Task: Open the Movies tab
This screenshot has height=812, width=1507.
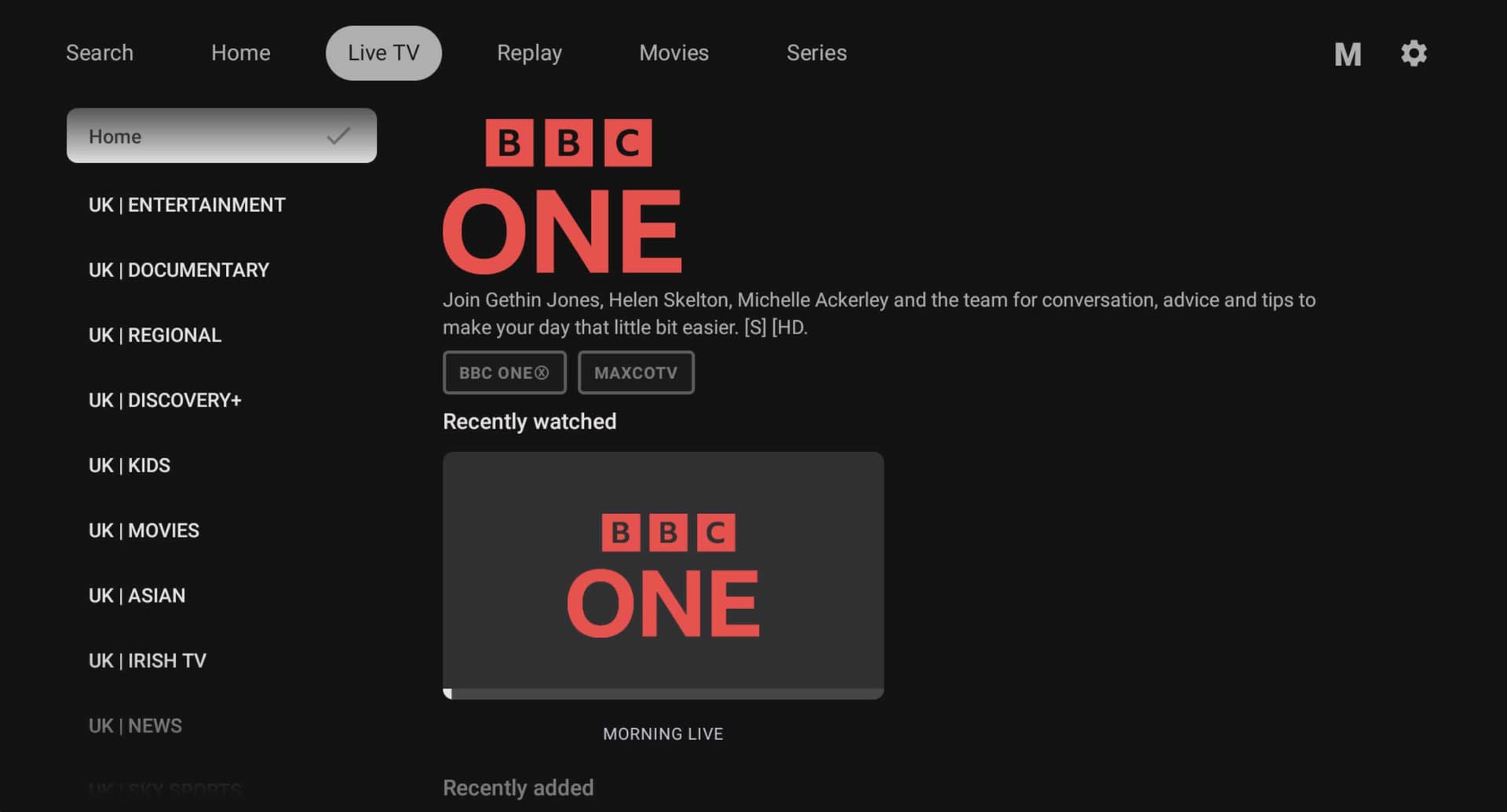Action: pos(674,53)
